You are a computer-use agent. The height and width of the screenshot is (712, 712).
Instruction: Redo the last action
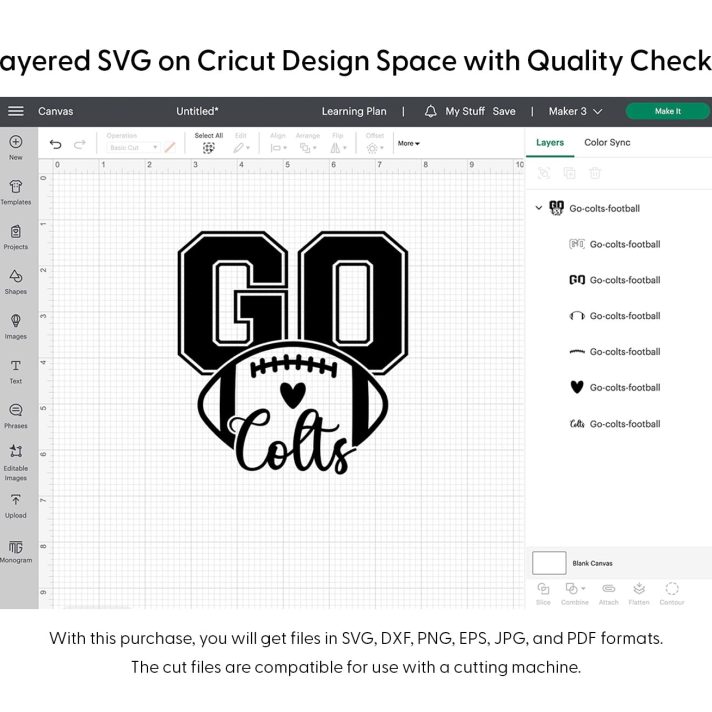point(80,144)
